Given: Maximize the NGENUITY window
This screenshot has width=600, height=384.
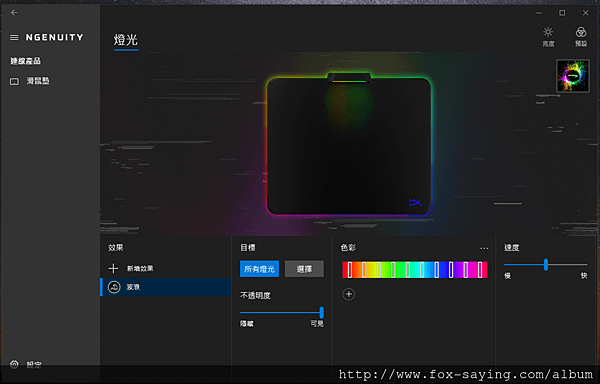Looking at the screenshot, I should [x=562, y=13].
